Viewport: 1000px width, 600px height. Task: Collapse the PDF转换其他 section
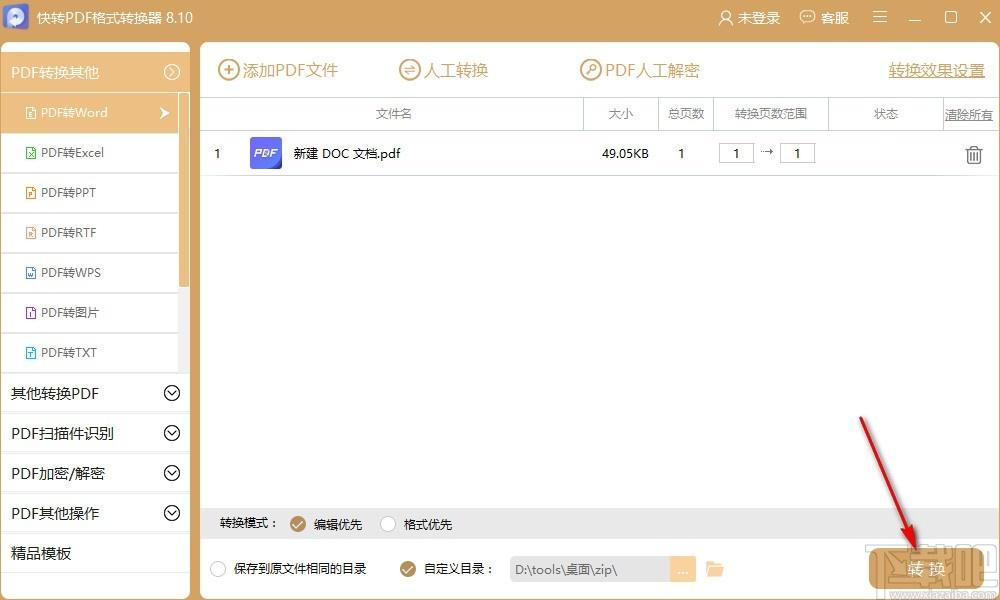(x=172, y=72)
